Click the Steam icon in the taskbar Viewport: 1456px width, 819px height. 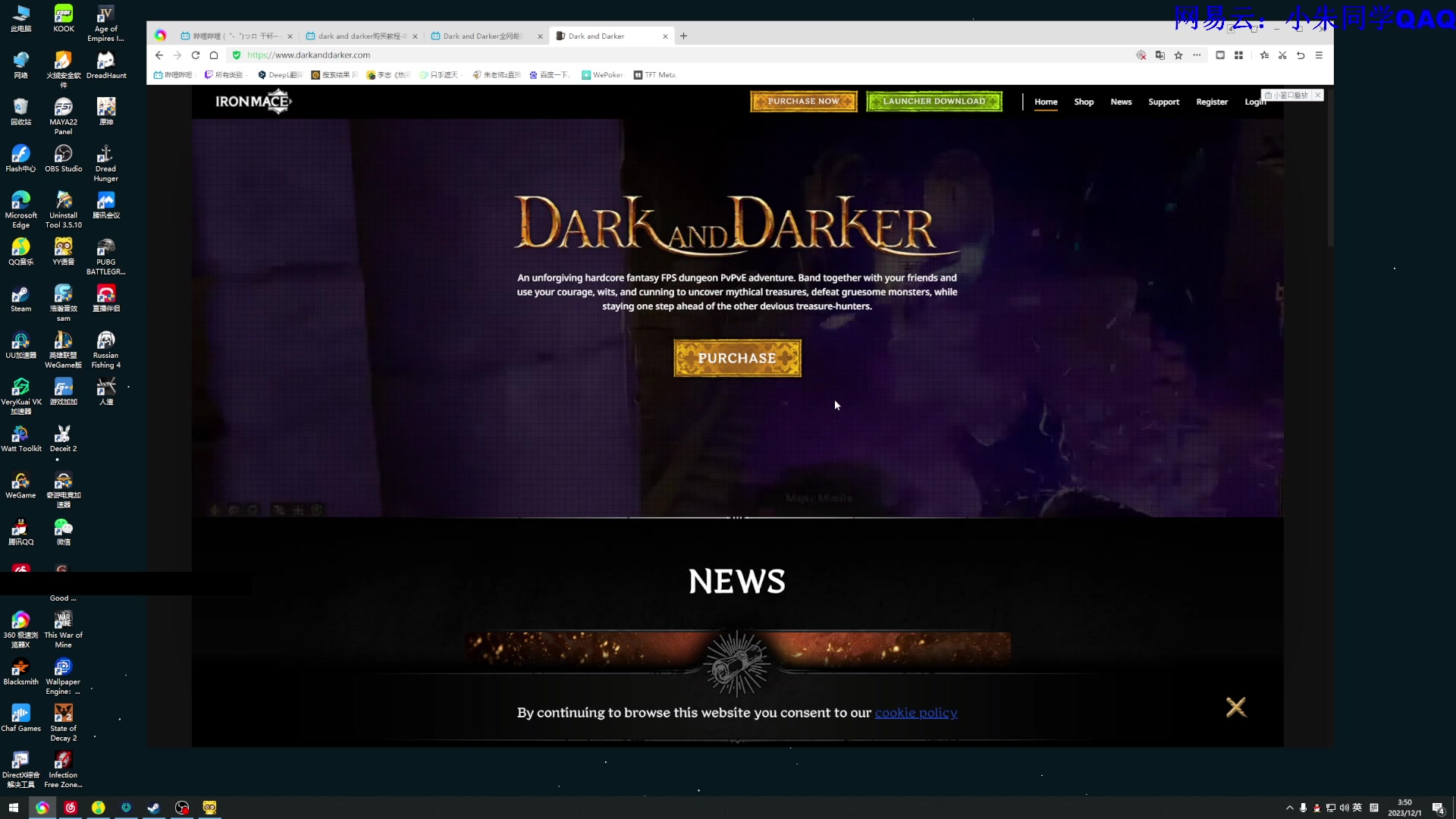154,808
